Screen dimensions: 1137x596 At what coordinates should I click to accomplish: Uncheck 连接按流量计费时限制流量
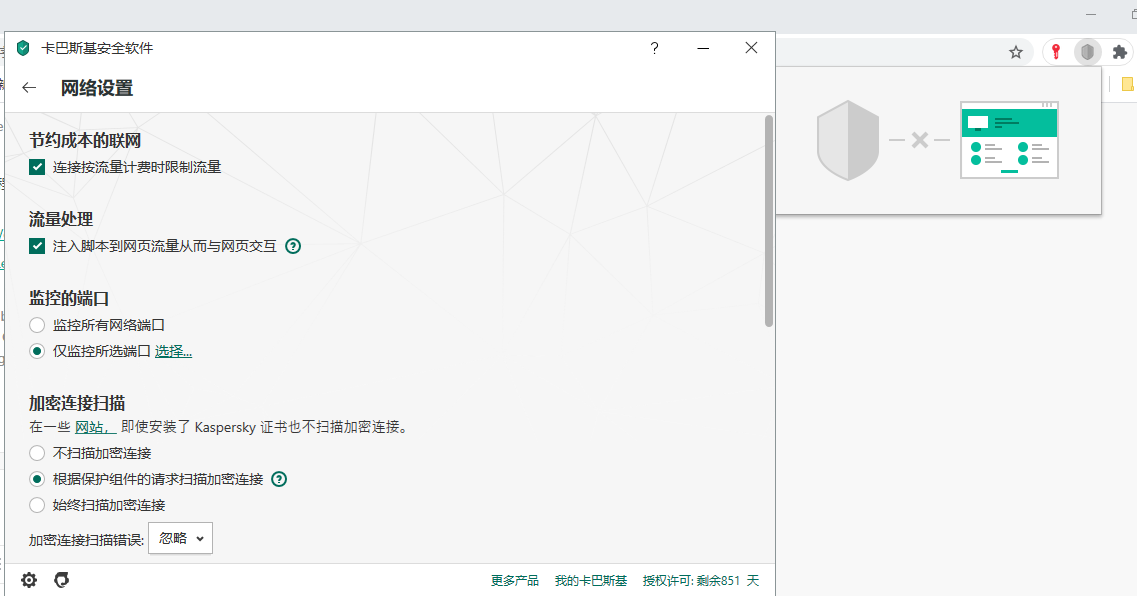tap(37, 167)
